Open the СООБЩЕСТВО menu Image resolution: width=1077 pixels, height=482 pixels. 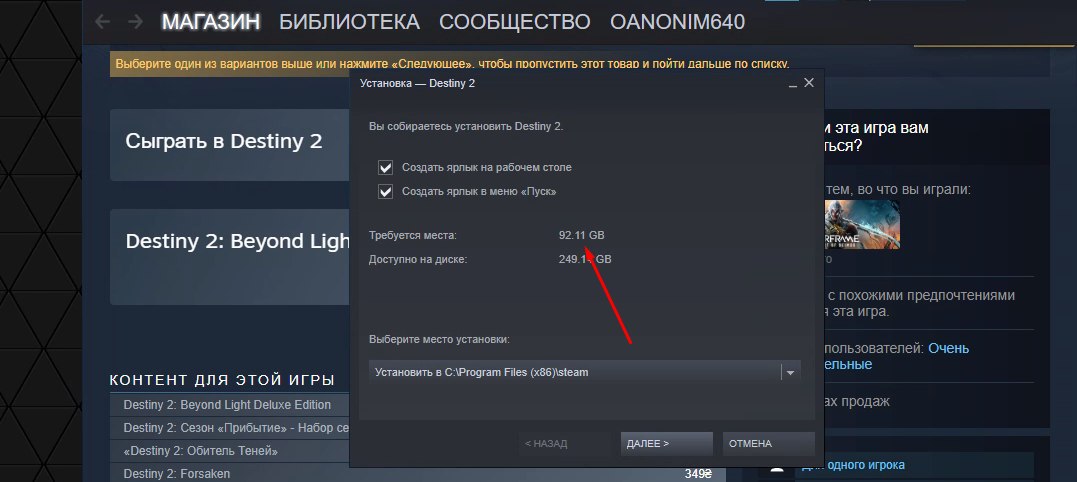pyautogui.click(x=514, y=22)
